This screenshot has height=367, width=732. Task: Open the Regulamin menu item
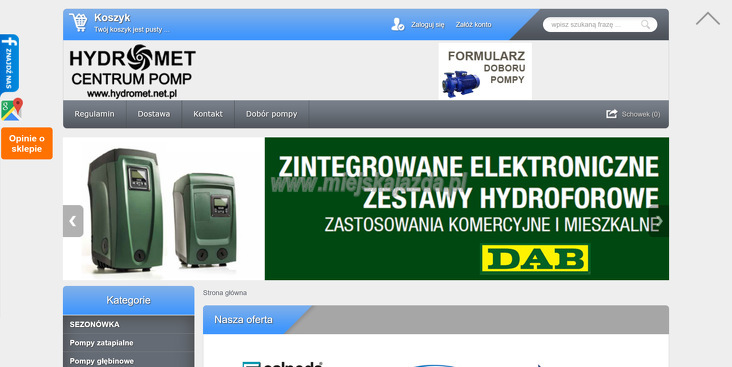(x=94, y=114)
